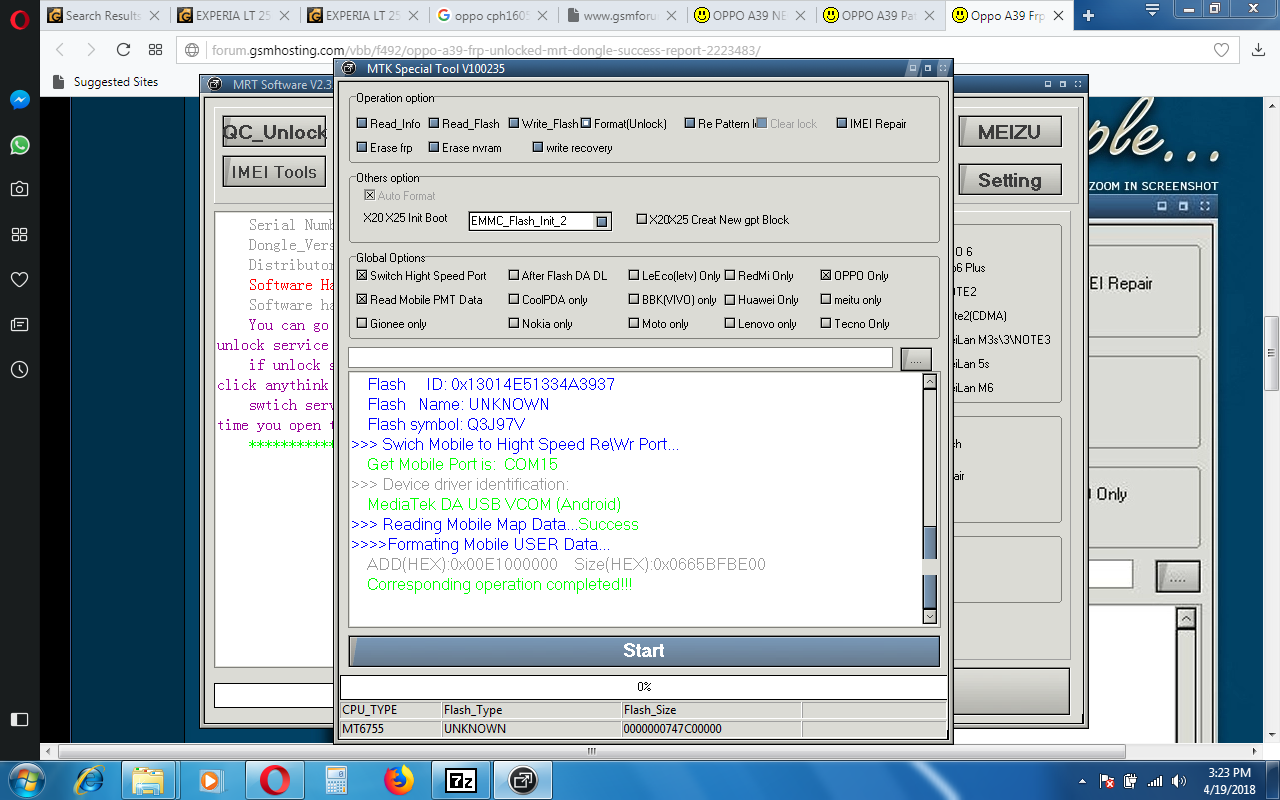Switch to the Oppo A39 Frp tab
This screenshot has width=1280, height=800.
tap(1008, 15)
